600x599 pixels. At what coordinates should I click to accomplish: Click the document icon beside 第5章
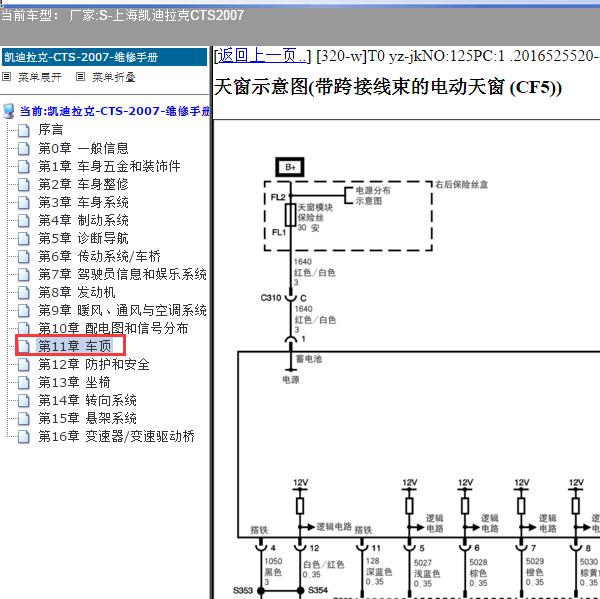[24, 239]
